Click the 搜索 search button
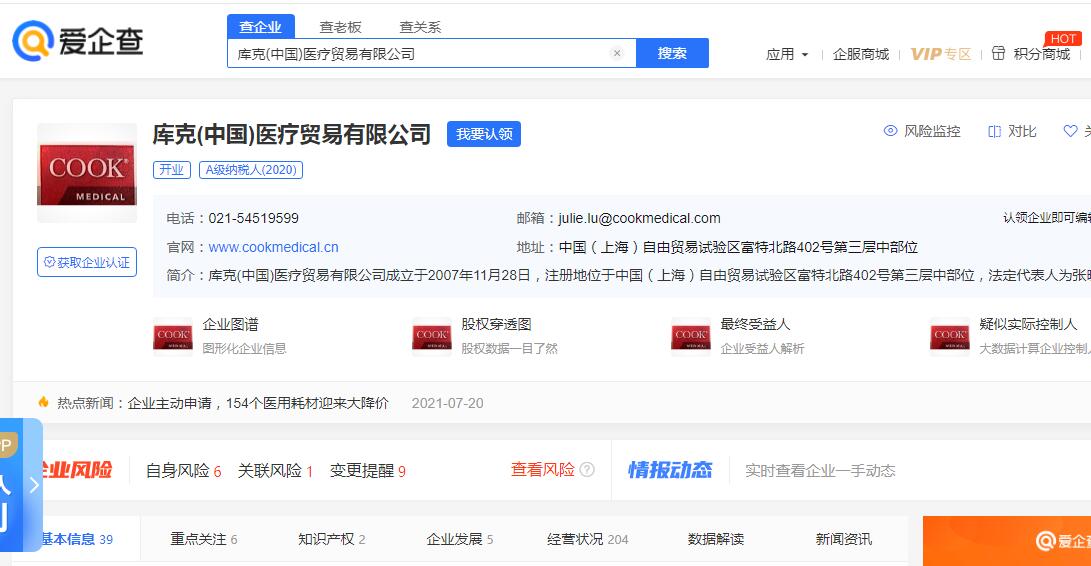The width and height of the screenshot is (1091, 566). (x=672, y=53)
